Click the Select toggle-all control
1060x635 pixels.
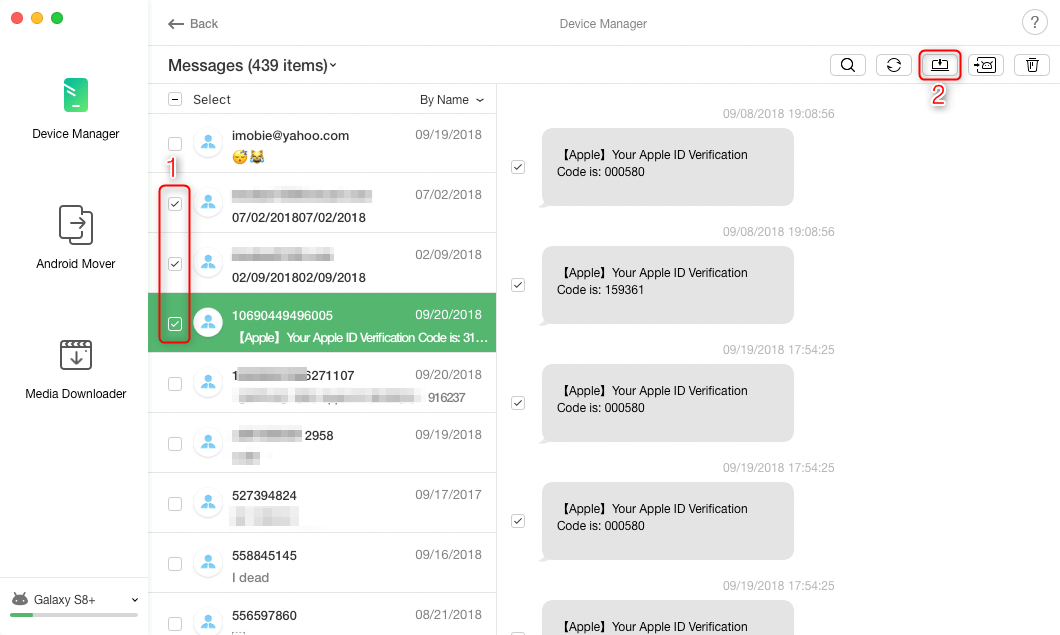175,99
